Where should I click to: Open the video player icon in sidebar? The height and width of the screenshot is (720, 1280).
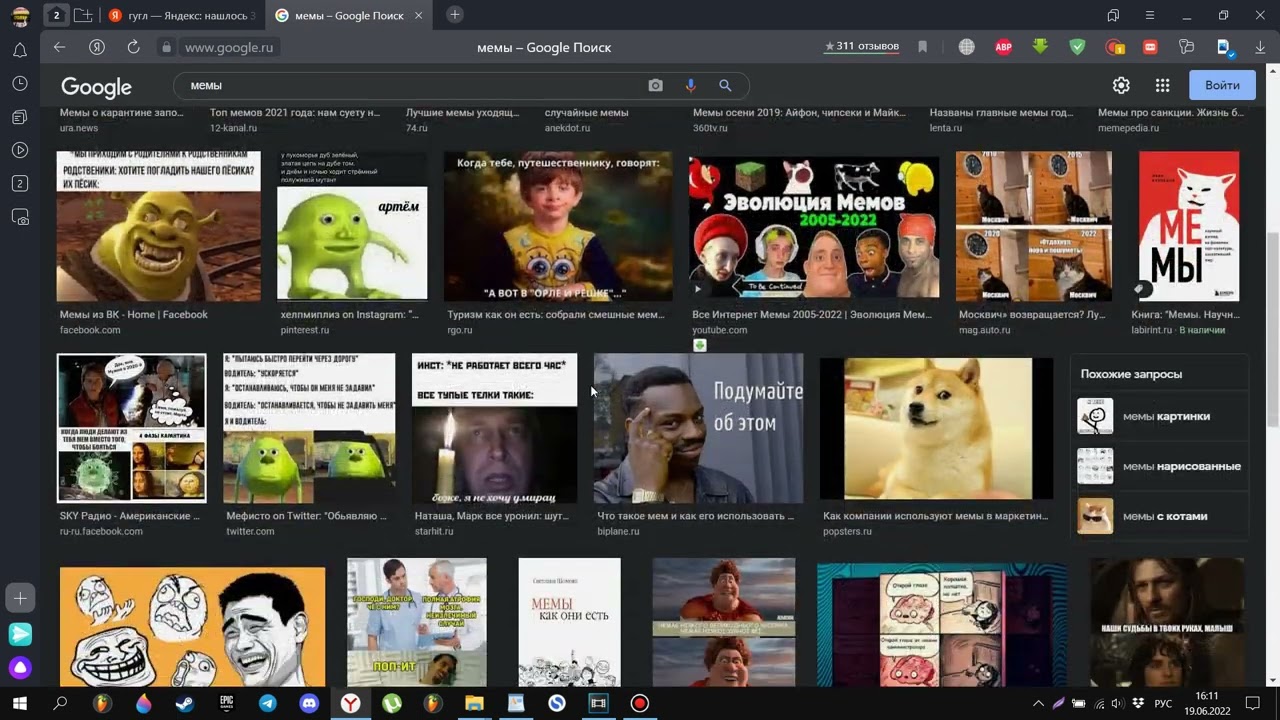[20, 150]
